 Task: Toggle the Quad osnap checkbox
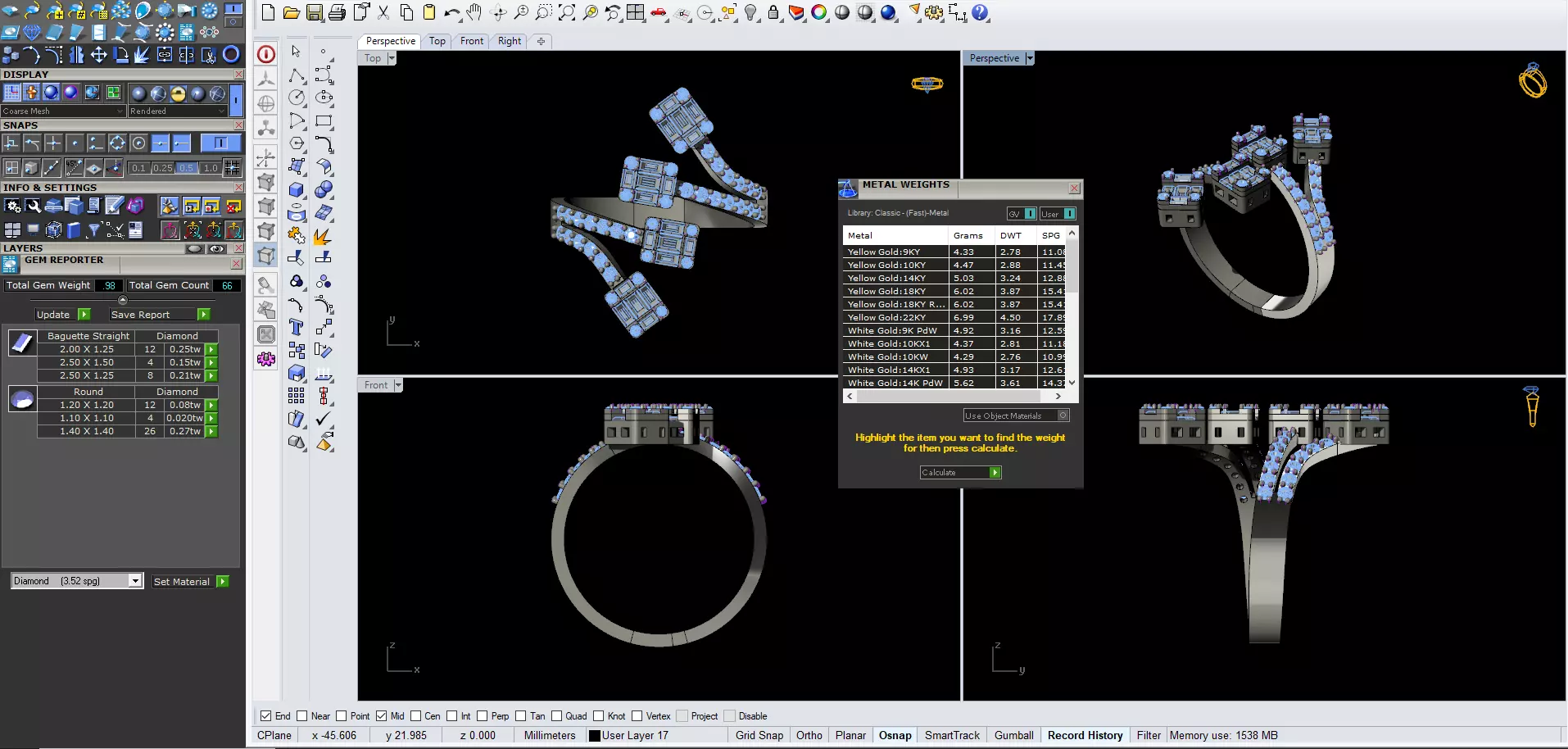557,715
